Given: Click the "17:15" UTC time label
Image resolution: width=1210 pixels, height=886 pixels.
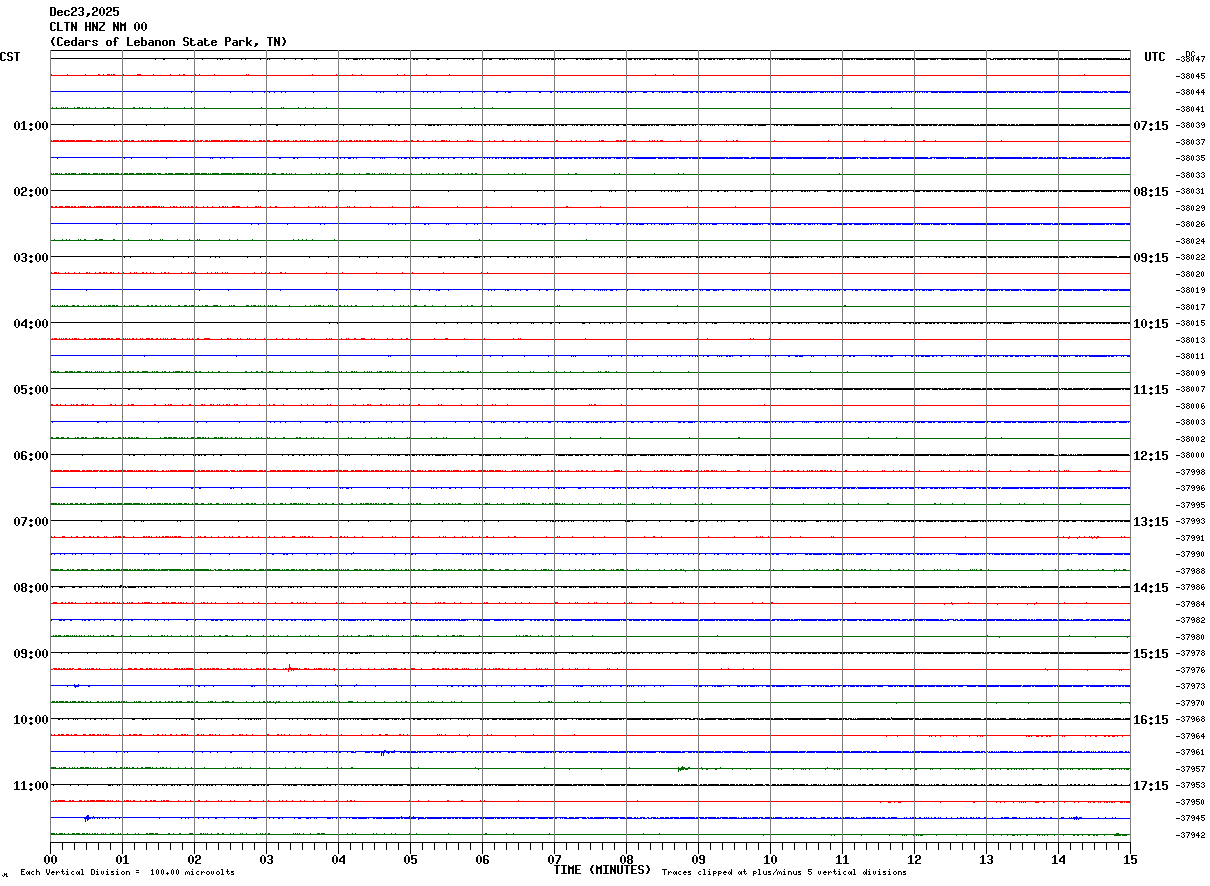Looking at the screenshot, I should point(1151,786).
